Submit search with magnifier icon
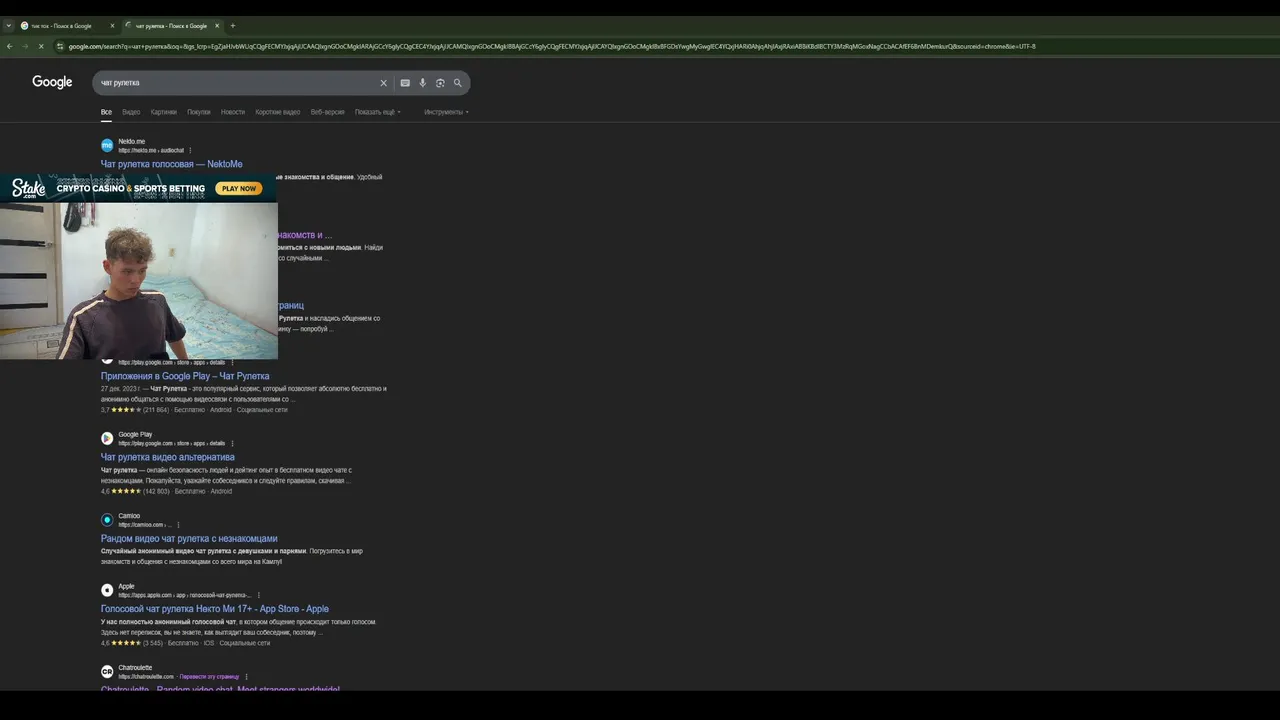Viewport: 1280px width, 720px height. [x=458, y=83]
